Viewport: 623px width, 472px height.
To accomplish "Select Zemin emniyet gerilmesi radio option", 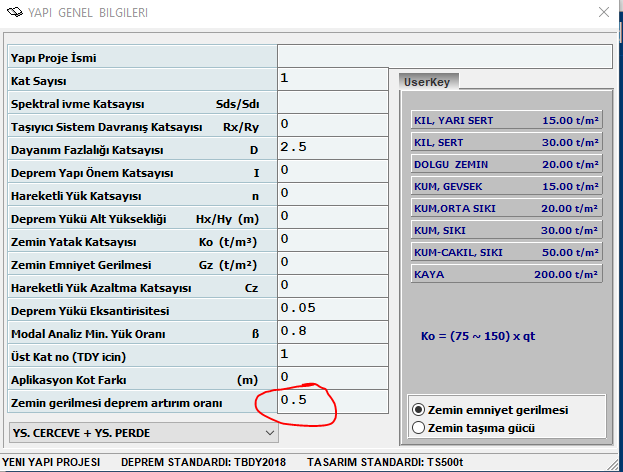I will (x=419, y=410).
